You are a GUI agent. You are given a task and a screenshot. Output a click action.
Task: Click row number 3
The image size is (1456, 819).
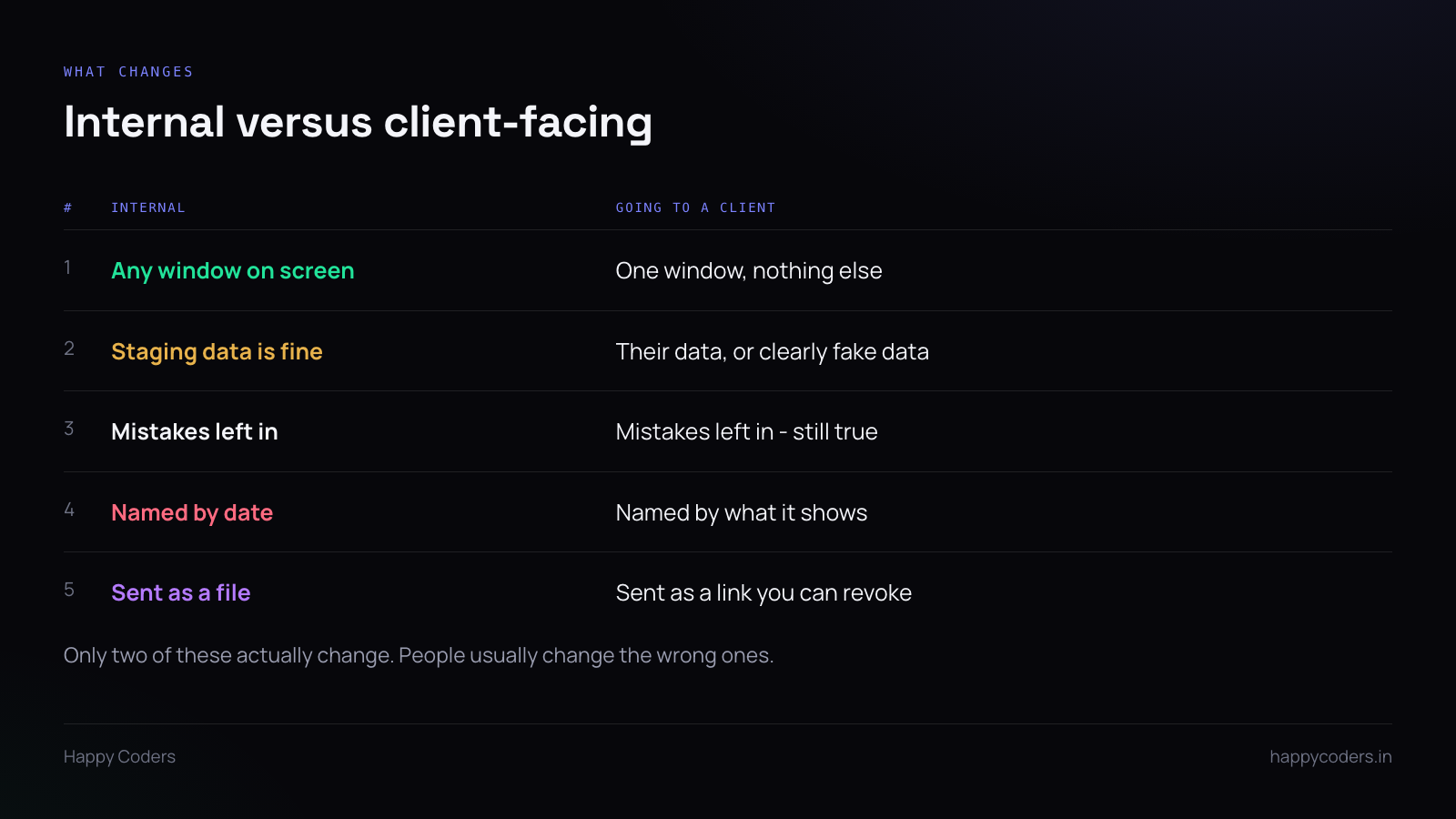[x=69, y=429]
